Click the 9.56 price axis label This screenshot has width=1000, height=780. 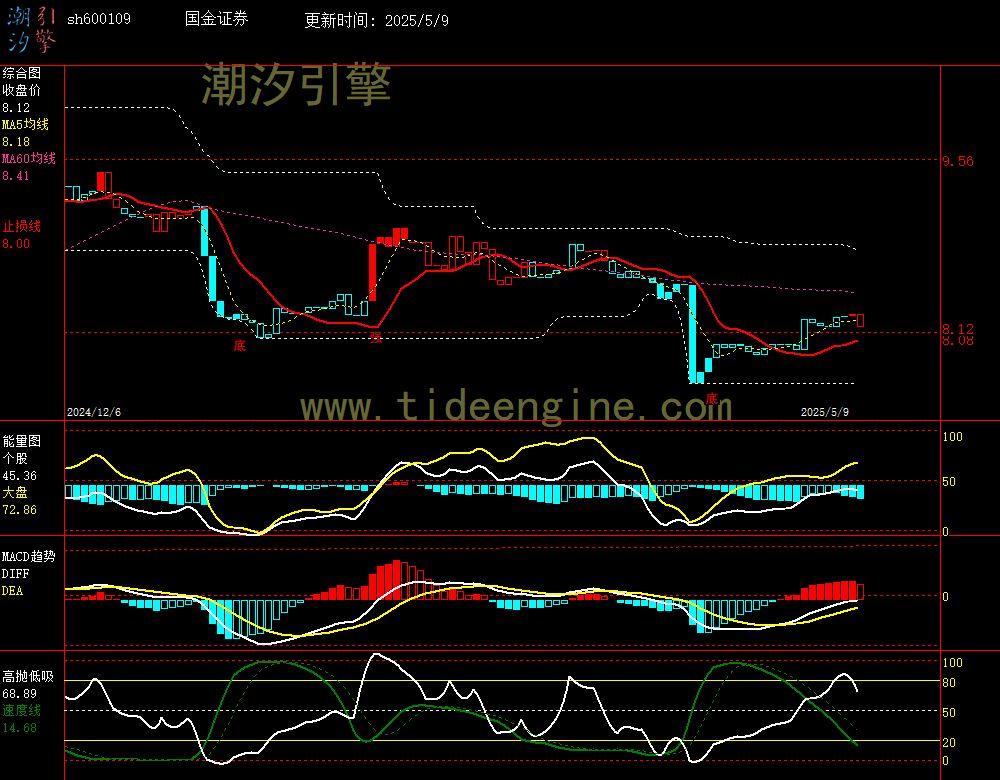click(x=958, y=161)
